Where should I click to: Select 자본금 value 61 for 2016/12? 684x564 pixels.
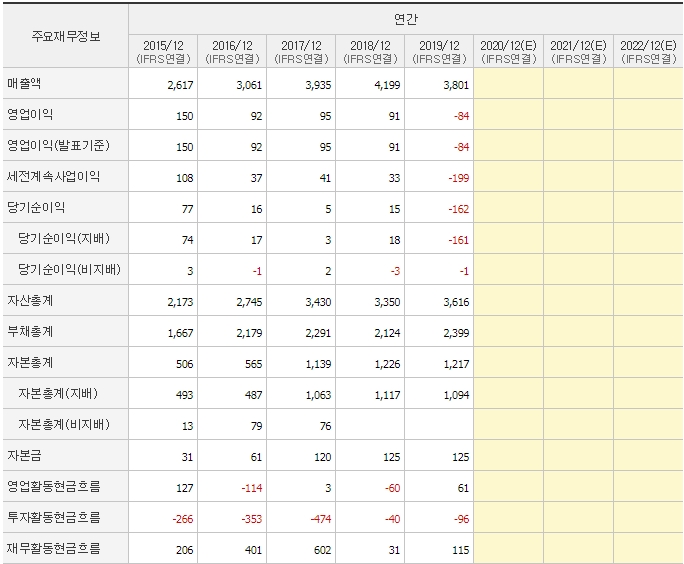coord(256,457)
